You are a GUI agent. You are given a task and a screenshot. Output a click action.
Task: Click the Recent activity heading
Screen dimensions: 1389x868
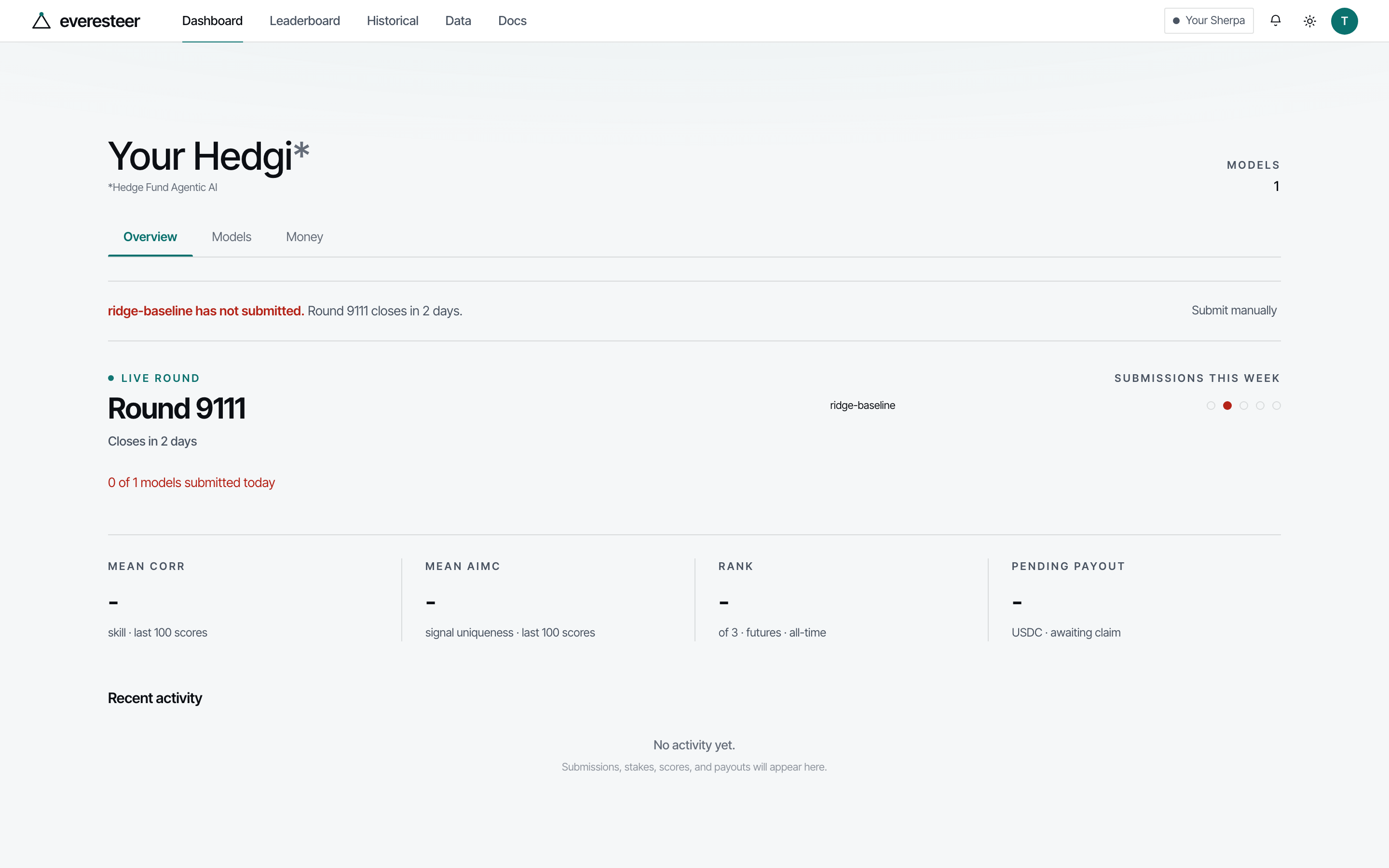[155, 698]
